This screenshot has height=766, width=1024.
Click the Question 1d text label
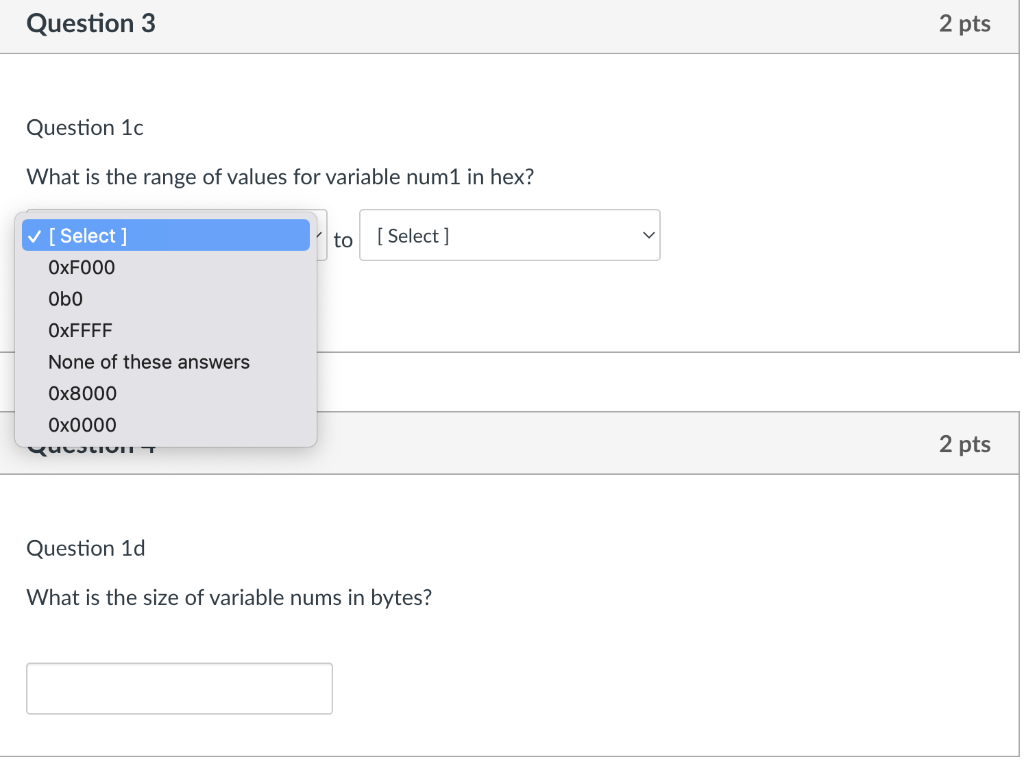pyautogui.click(x=86, y=548)
